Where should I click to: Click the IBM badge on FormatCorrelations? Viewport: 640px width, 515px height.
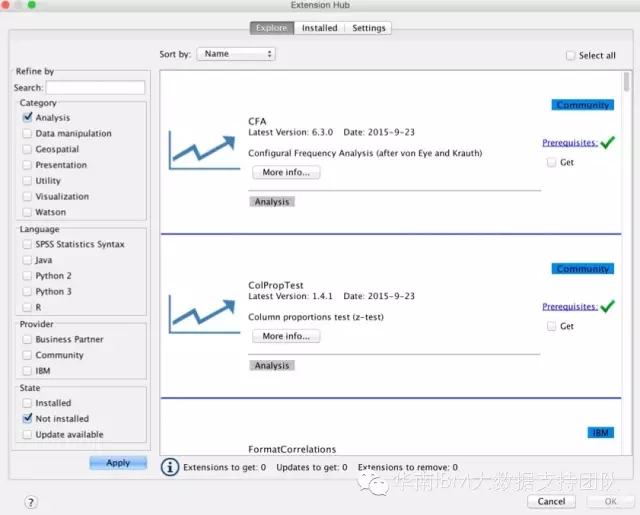click(x=600, y=433)
